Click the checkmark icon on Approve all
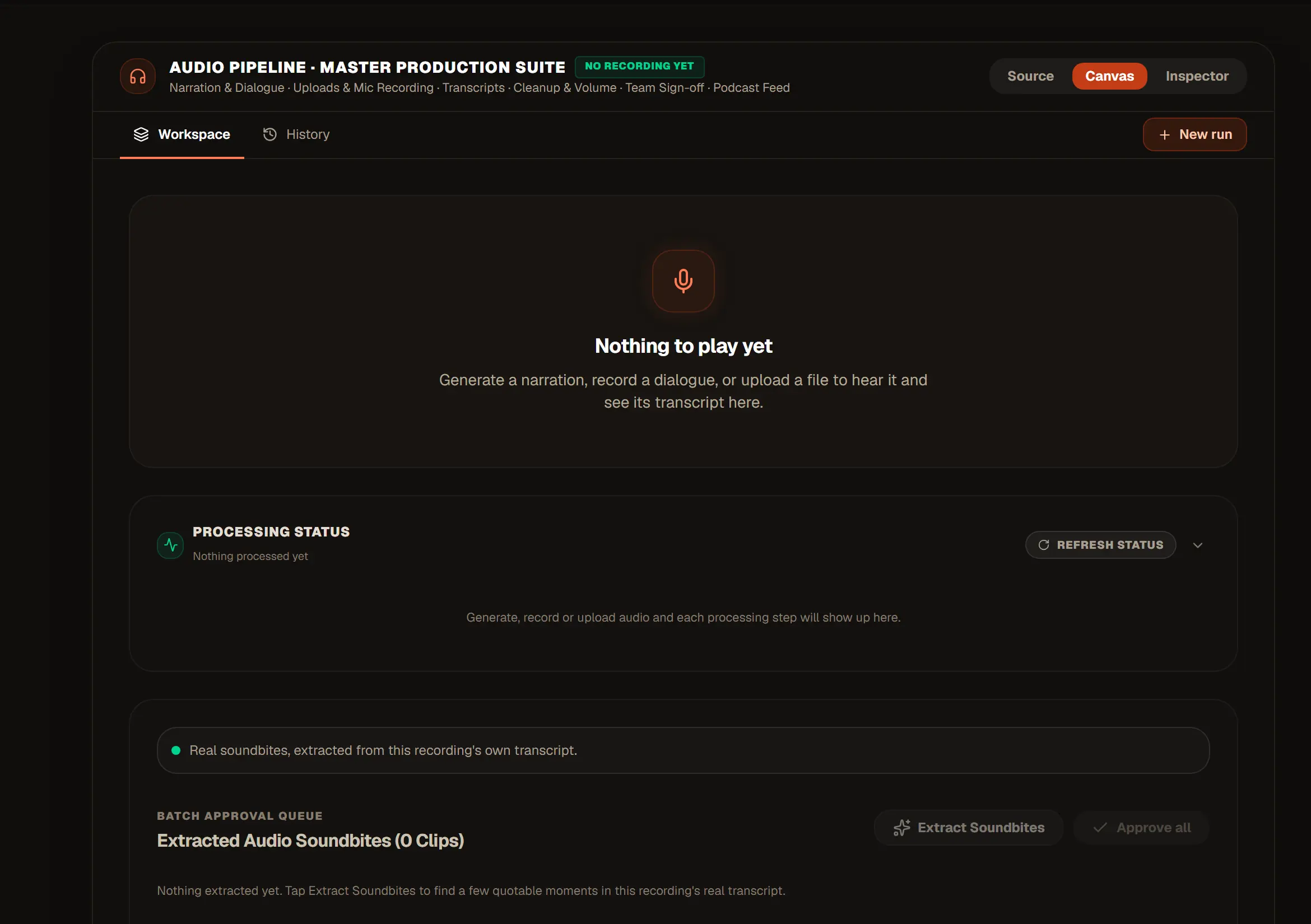The image size is (1311, 924). 1100,828
